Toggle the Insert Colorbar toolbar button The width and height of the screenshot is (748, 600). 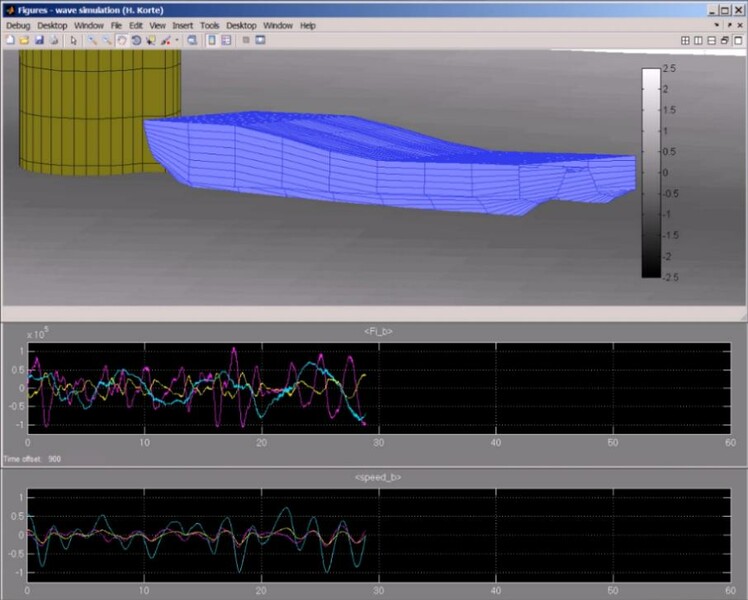tap(211, 40)
